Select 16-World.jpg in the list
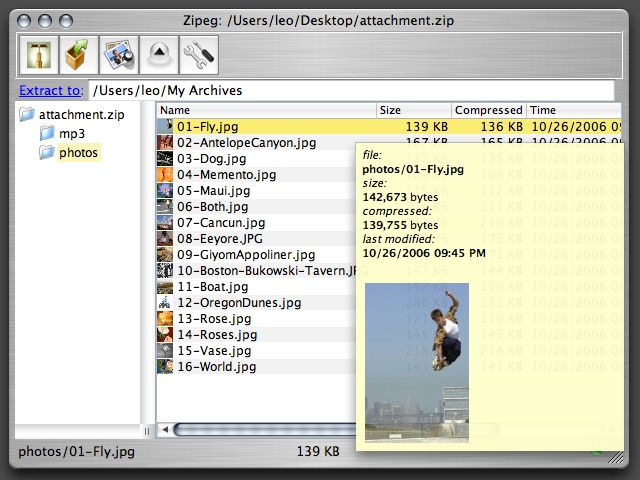The width and height of the screenshot is (640, 480). click(x=216, y=367)
